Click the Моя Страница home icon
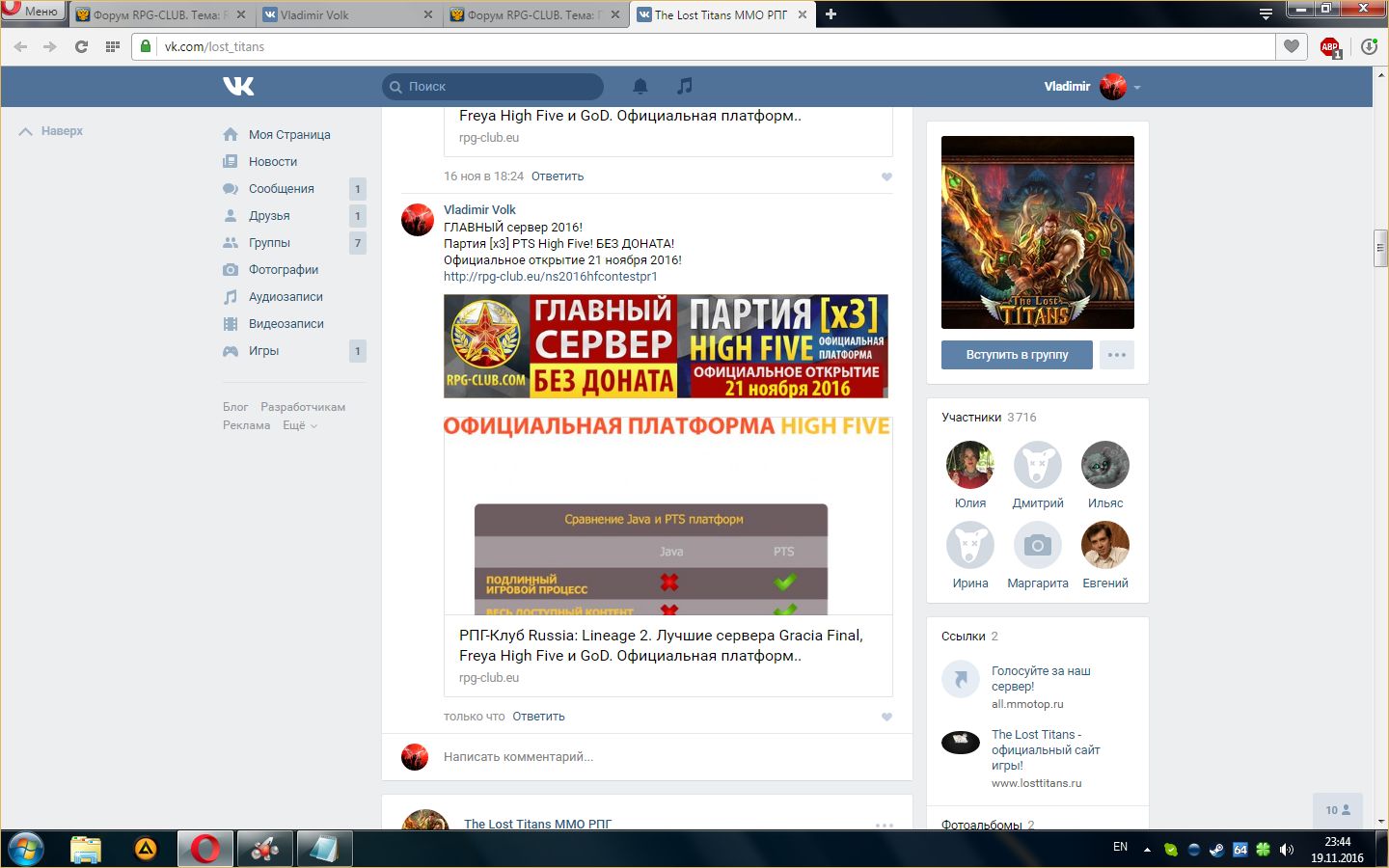The width and height of the screenshot is (1389, 868). tap(231, 135)
